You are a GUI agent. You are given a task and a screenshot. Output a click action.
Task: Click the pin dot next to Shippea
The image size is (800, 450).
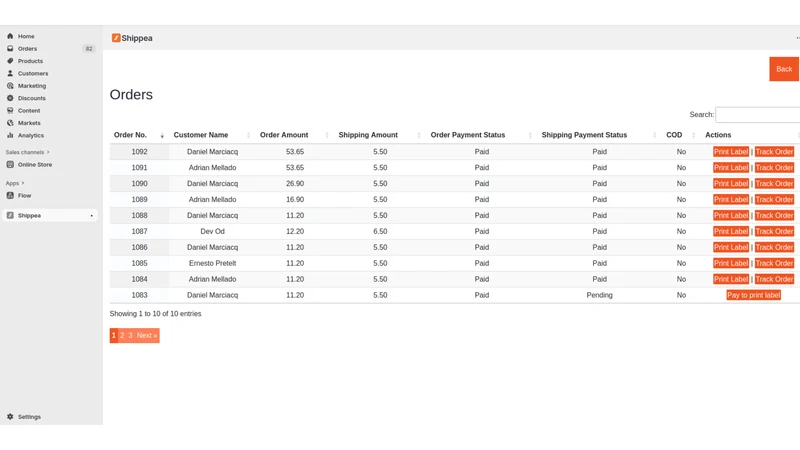tap(92, 216)
